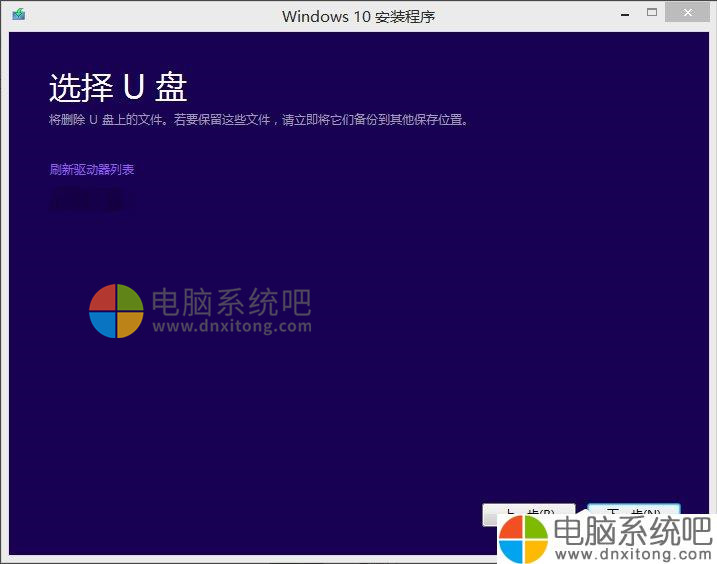Click the faded www.dnxitong.com center watermark URL

pos(231,326)
